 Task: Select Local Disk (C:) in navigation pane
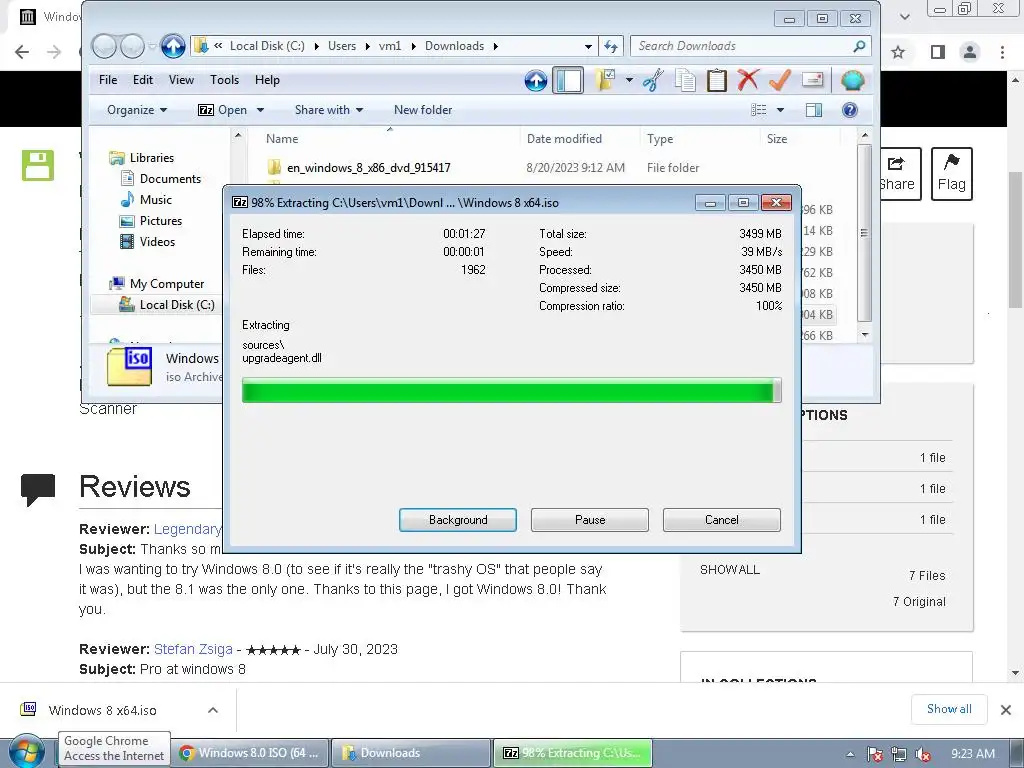pos(176,304)
